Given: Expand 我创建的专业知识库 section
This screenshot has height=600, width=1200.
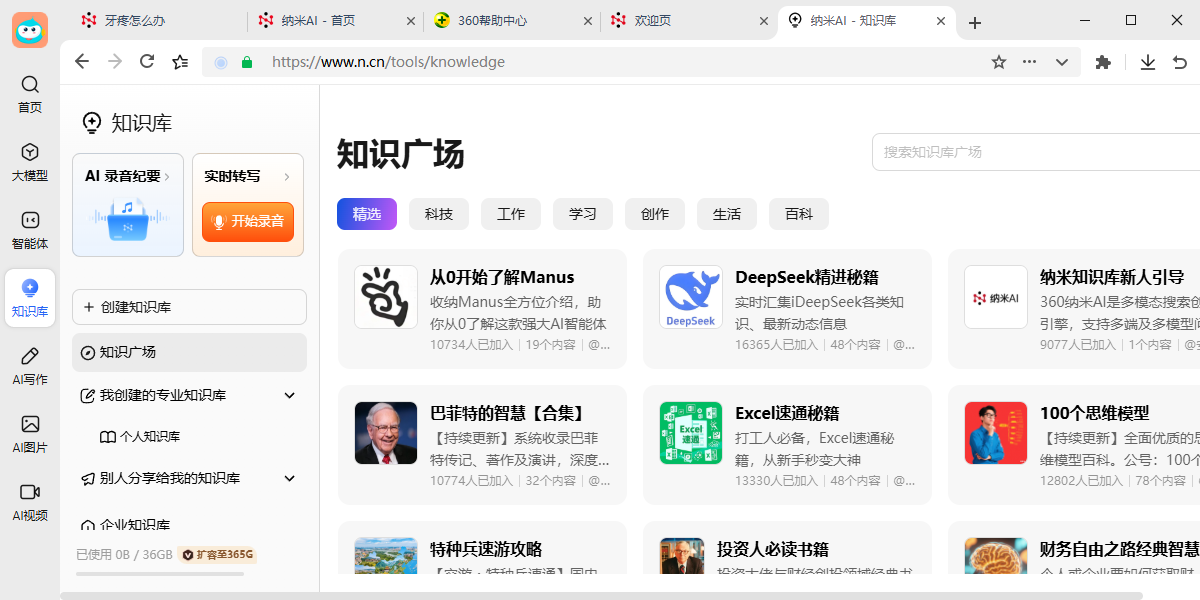Looking at the screenshot, I should click(289, 395).
